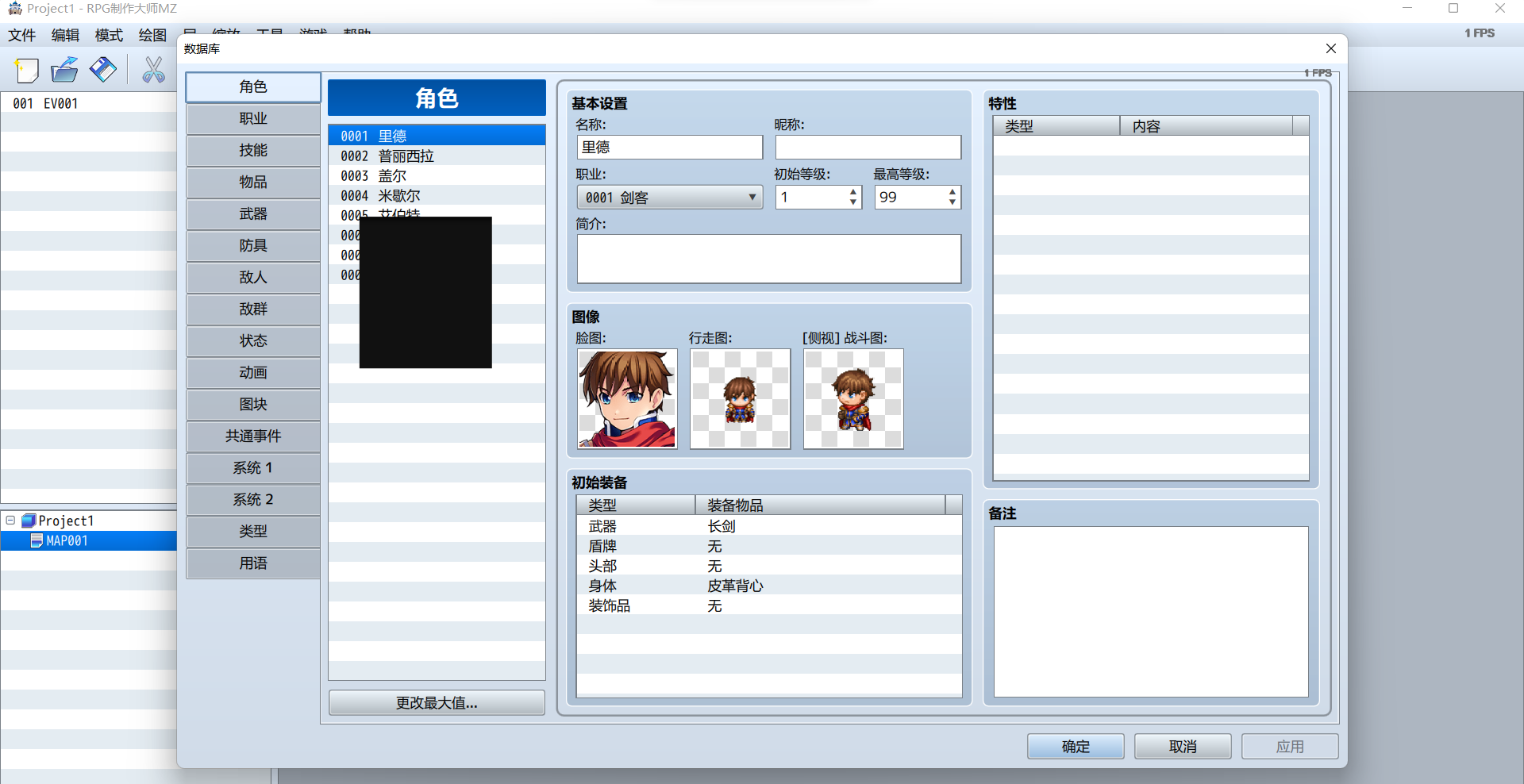
Task: Click the 行走图 walking sprite thumbnail
Action: 741,399
